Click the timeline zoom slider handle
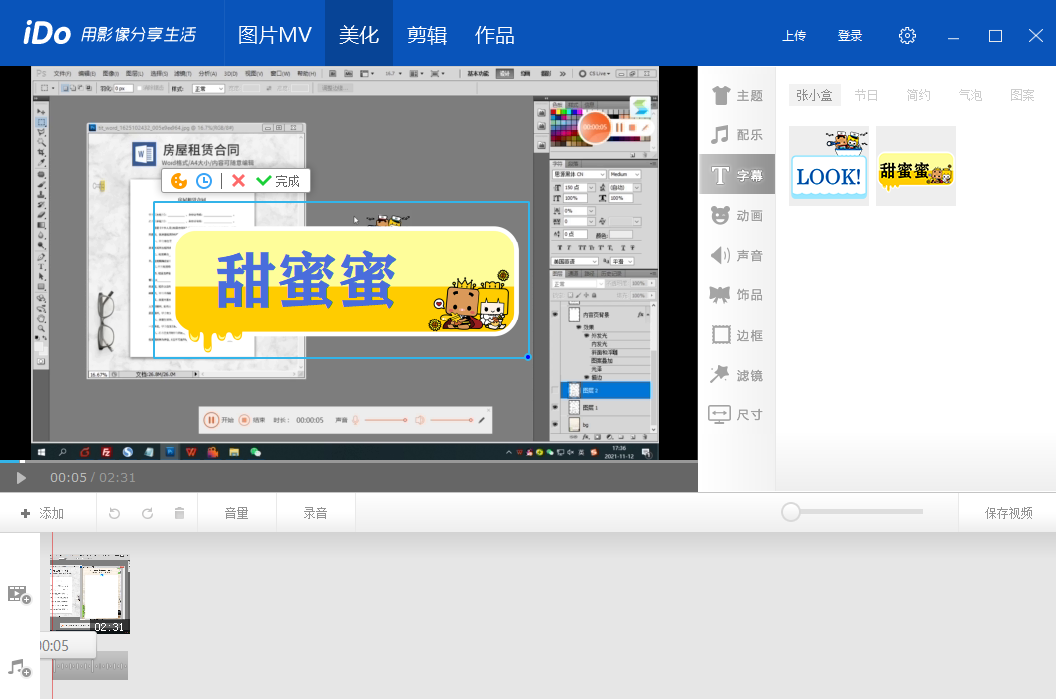This screenshot has height=699, width=1056. [791, 512]
